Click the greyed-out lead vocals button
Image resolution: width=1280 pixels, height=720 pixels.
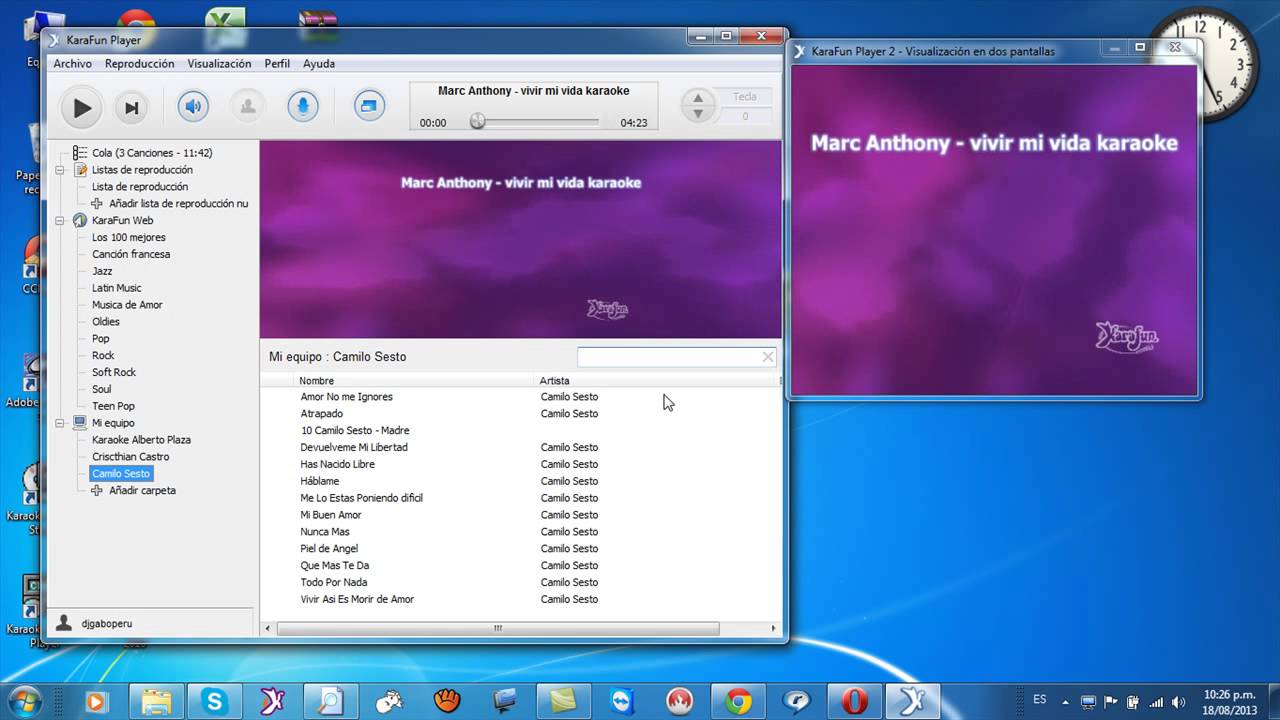247,106
